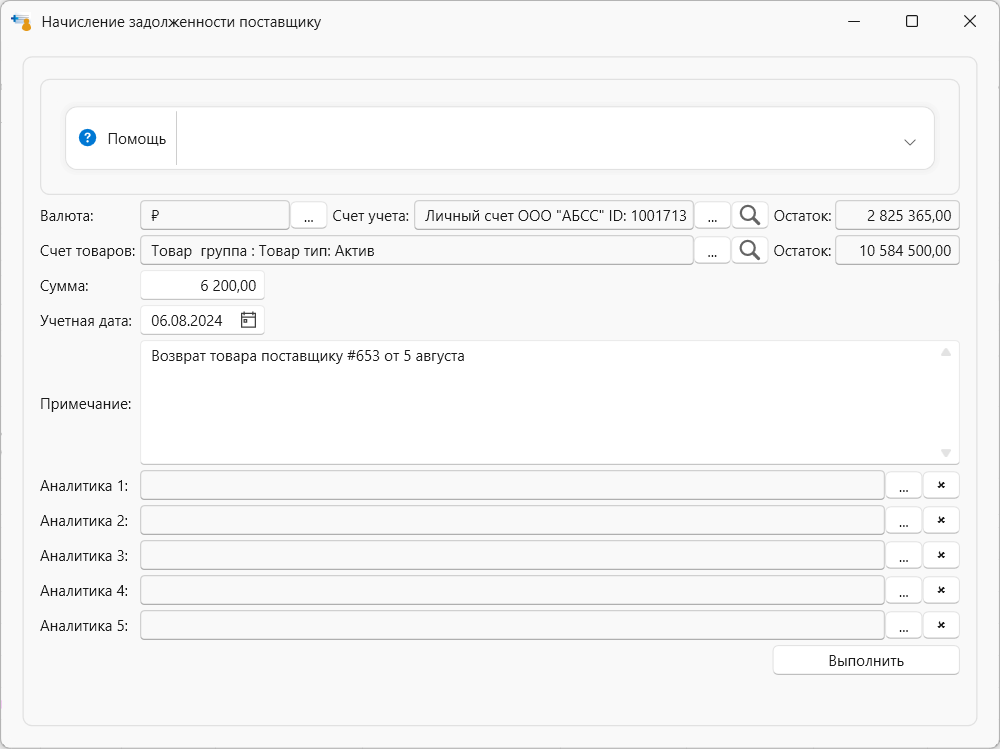
Task: Expand the Помощь help panel chevron
Action: [x=909, y=142]
